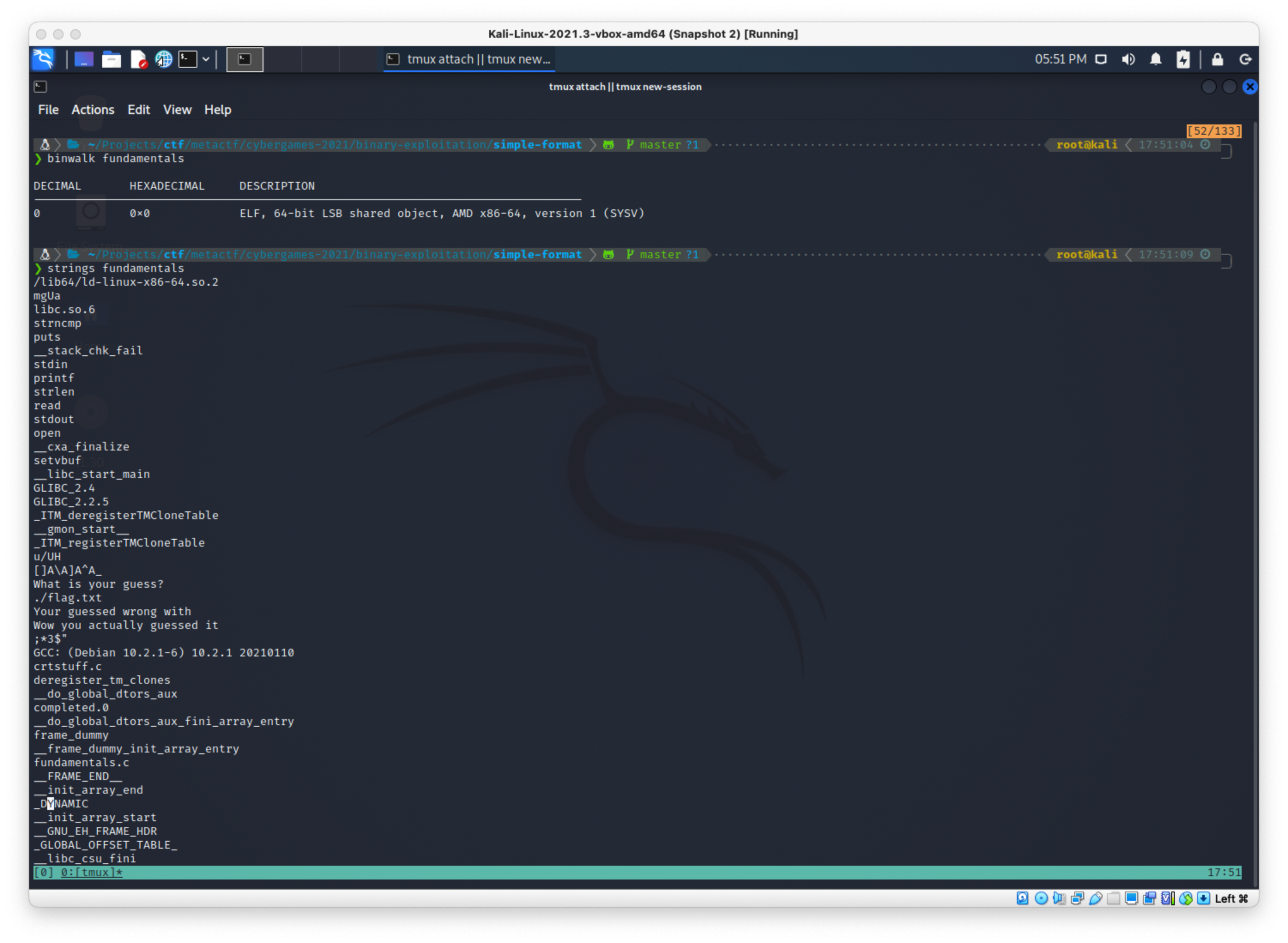Click the 'ELF, 64-bit LSB shared object' description
The image size is (1288, 943).
[x=442, y=214]
